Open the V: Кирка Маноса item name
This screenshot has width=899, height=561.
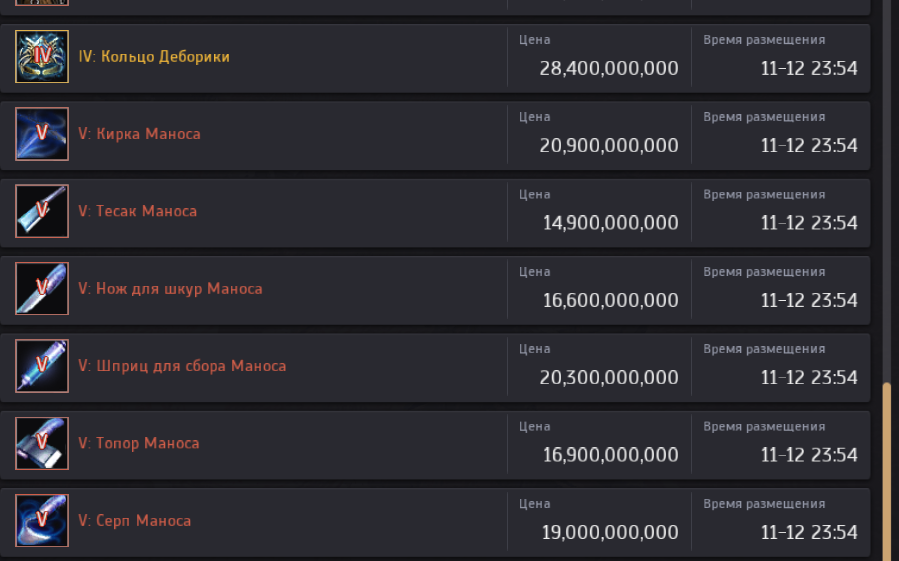pyautogui.click(x=139, y=134)
